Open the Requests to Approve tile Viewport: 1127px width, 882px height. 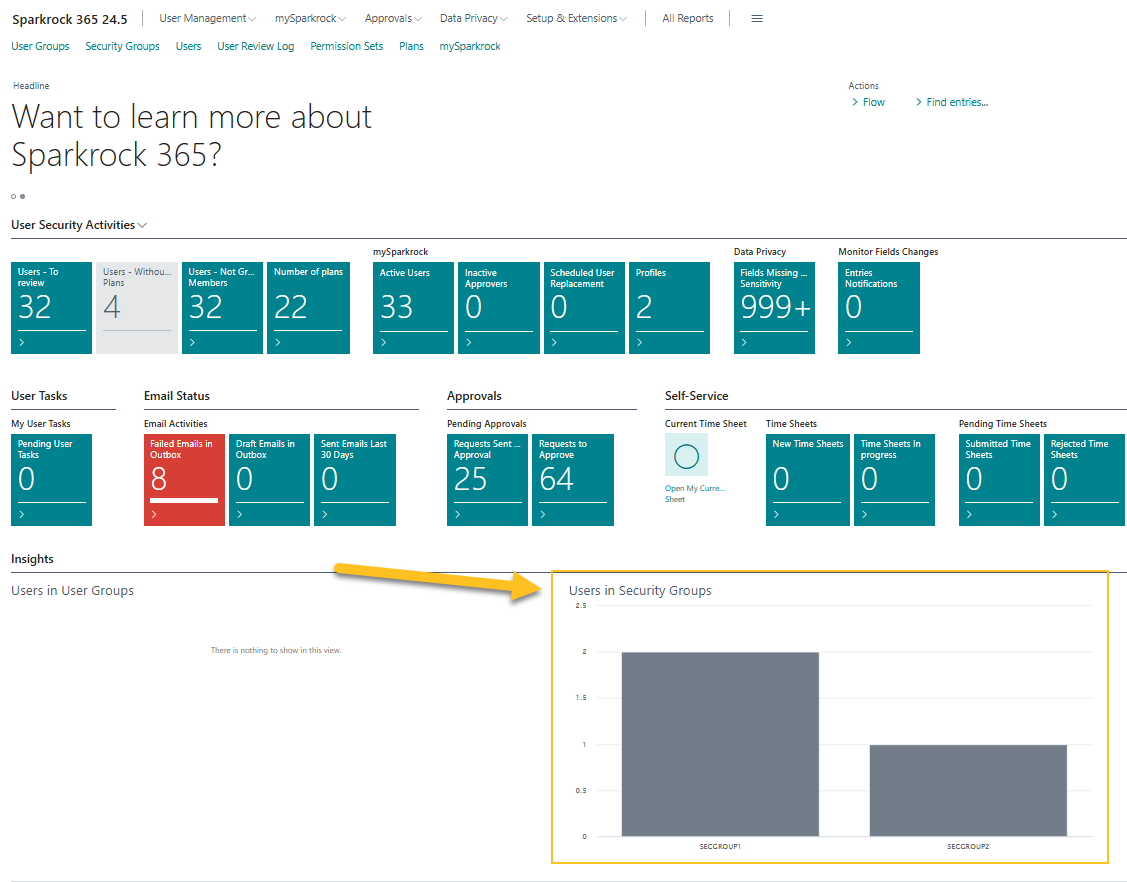(572, 479)
